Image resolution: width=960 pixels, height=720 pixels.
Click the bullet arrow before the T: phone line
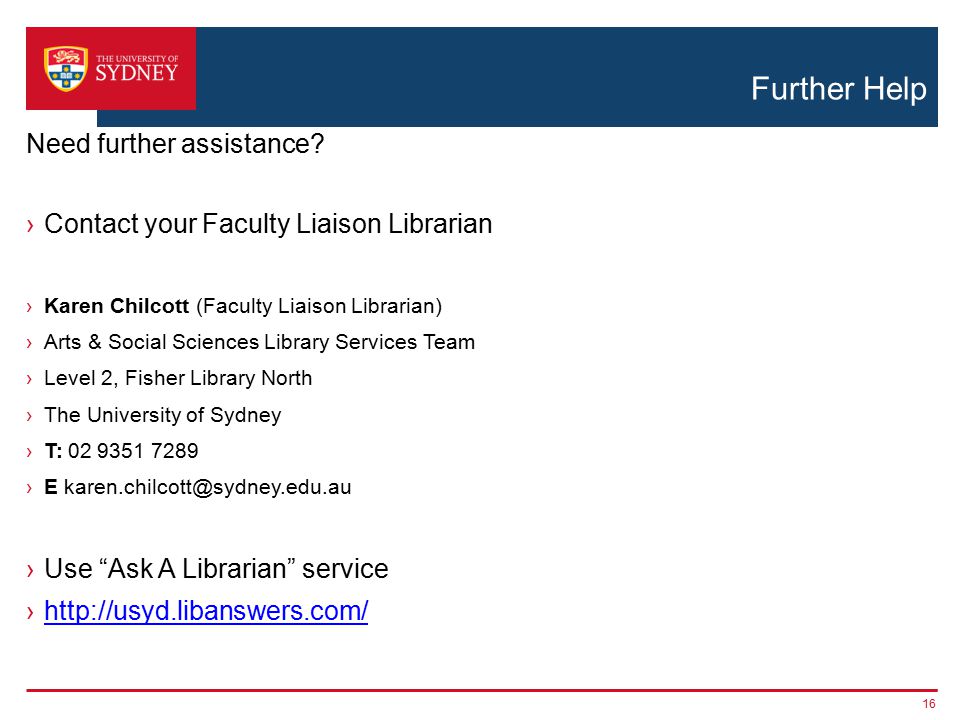29,452
